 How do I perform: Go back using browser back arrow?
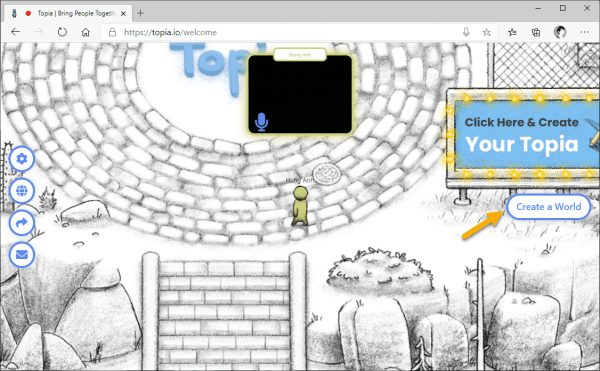[16, 32]
